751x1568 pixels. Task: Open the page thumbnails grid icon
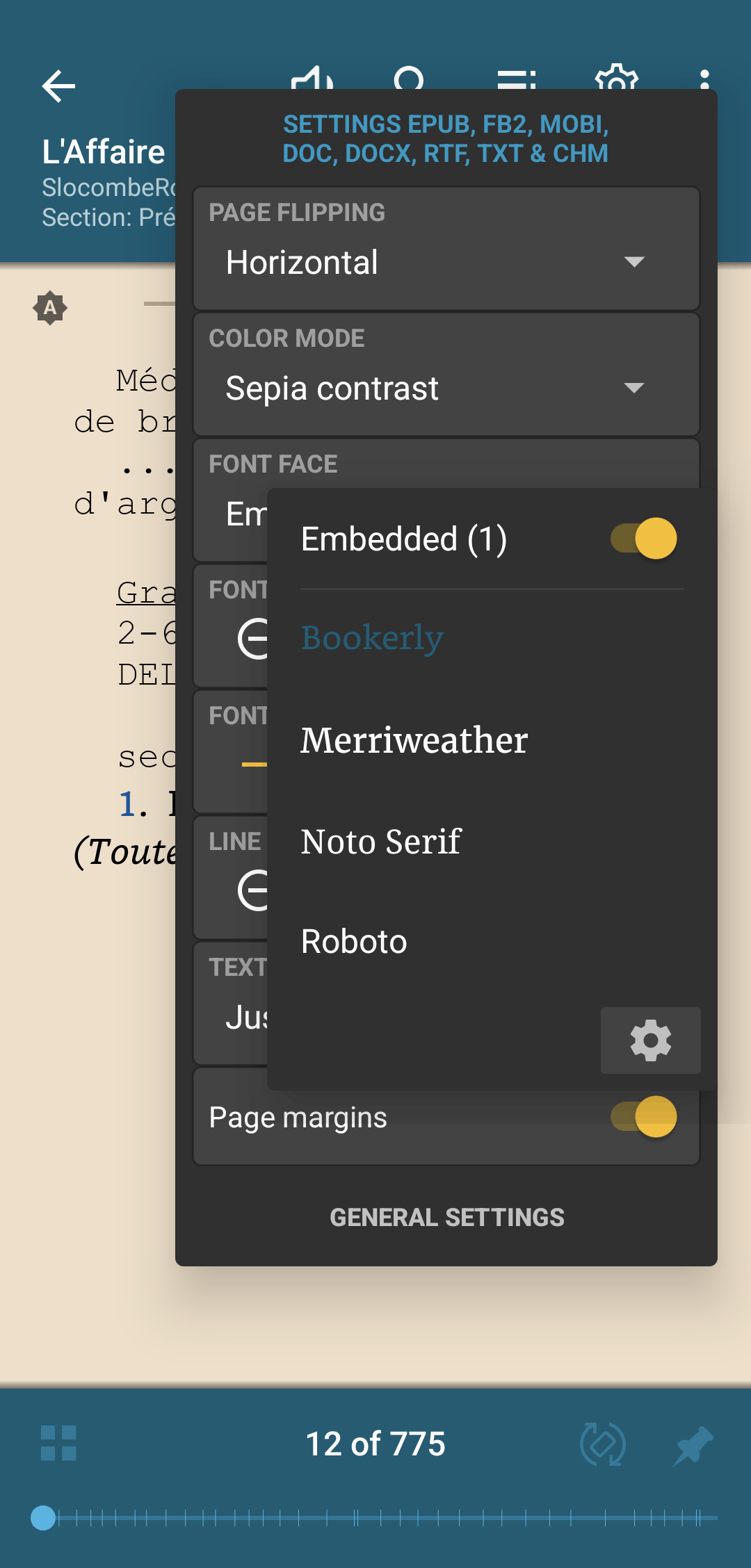(x=58, y=1444)
